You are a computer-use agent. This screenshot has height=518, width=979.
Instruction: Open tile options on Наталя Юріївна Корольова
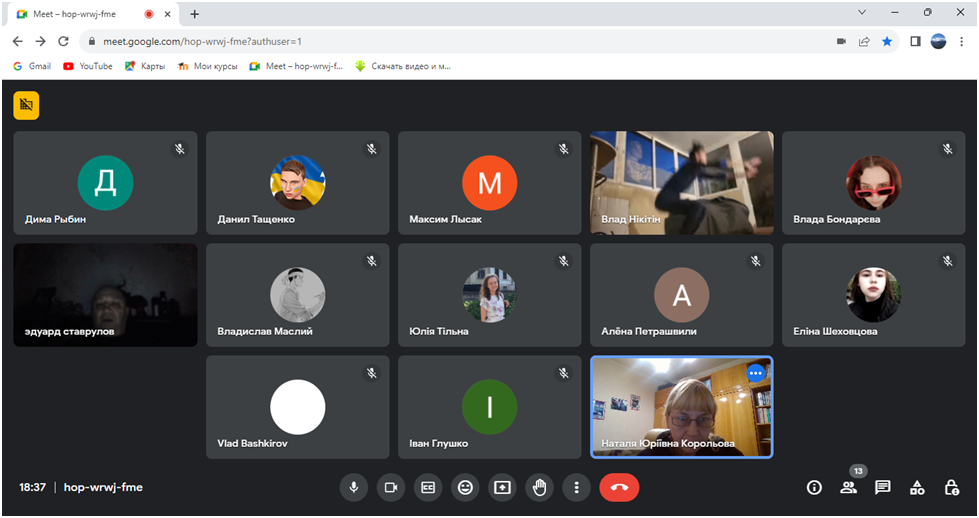[756, 372]
